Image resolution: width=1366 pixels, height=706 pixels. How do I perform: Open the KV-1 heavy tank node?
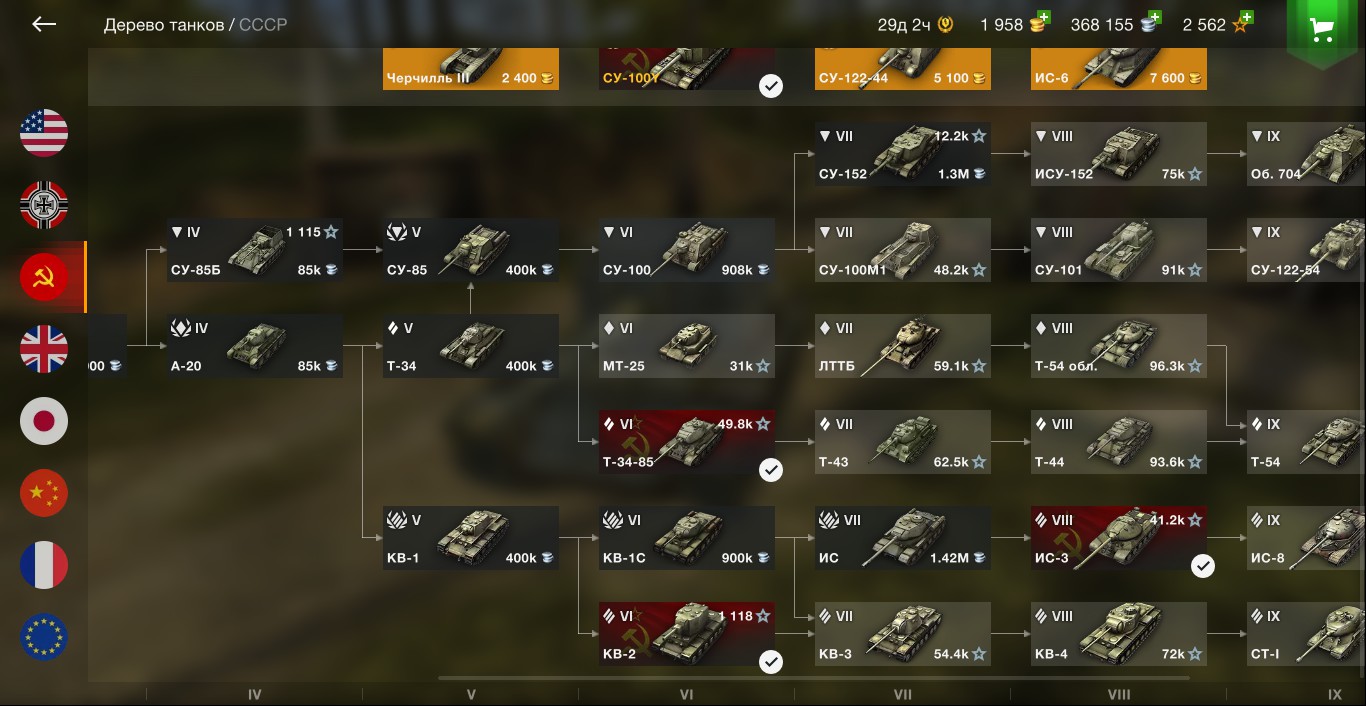[471, 538]
